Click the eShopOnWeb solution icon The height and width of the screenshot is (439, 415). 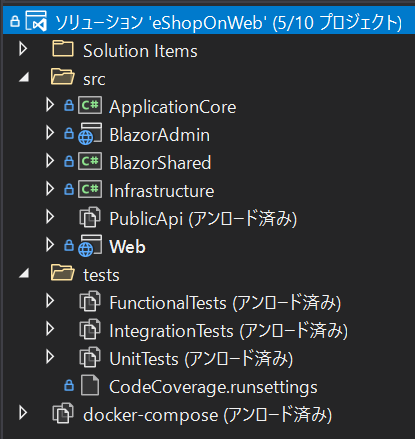36,21
